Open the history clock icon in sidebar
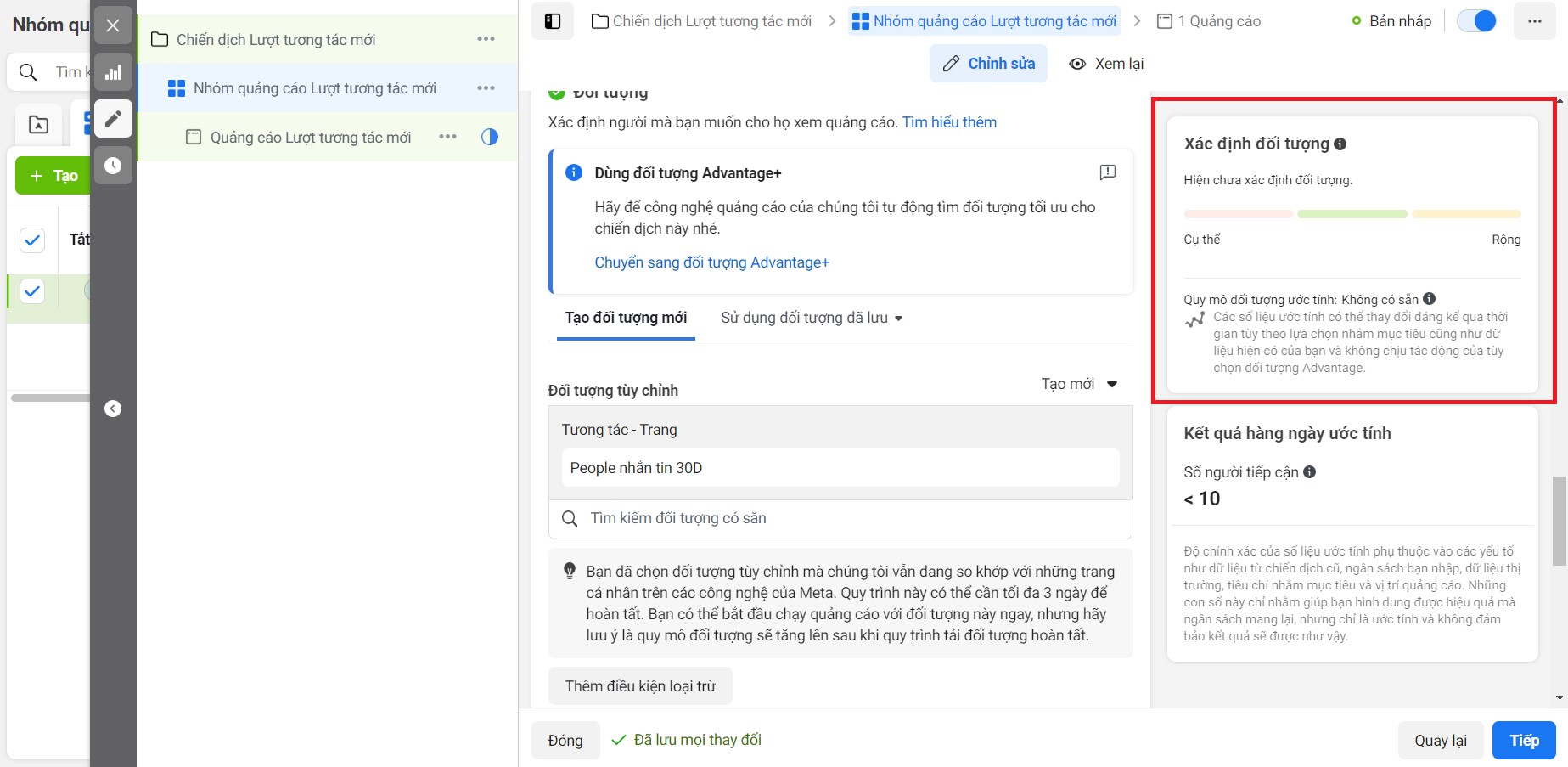The image size is (1568, 767). pos(113,166)
